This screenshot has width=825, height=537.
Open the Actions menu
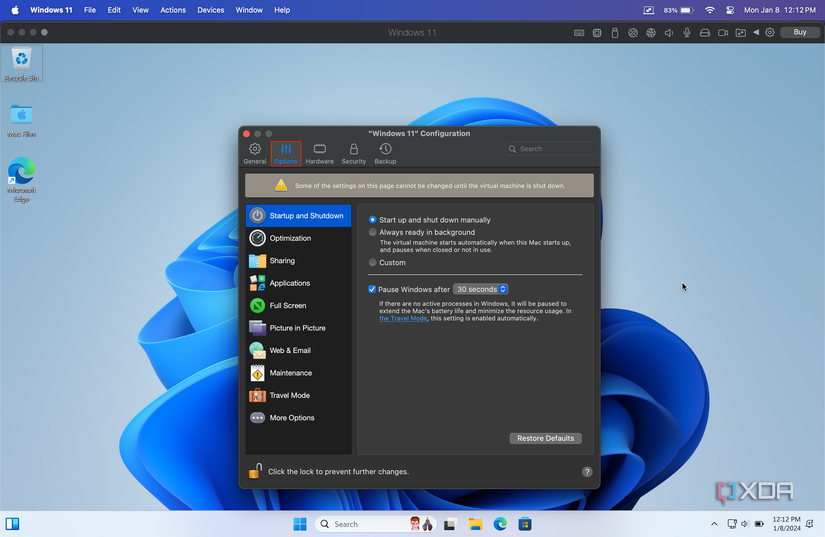coord(173,10)
